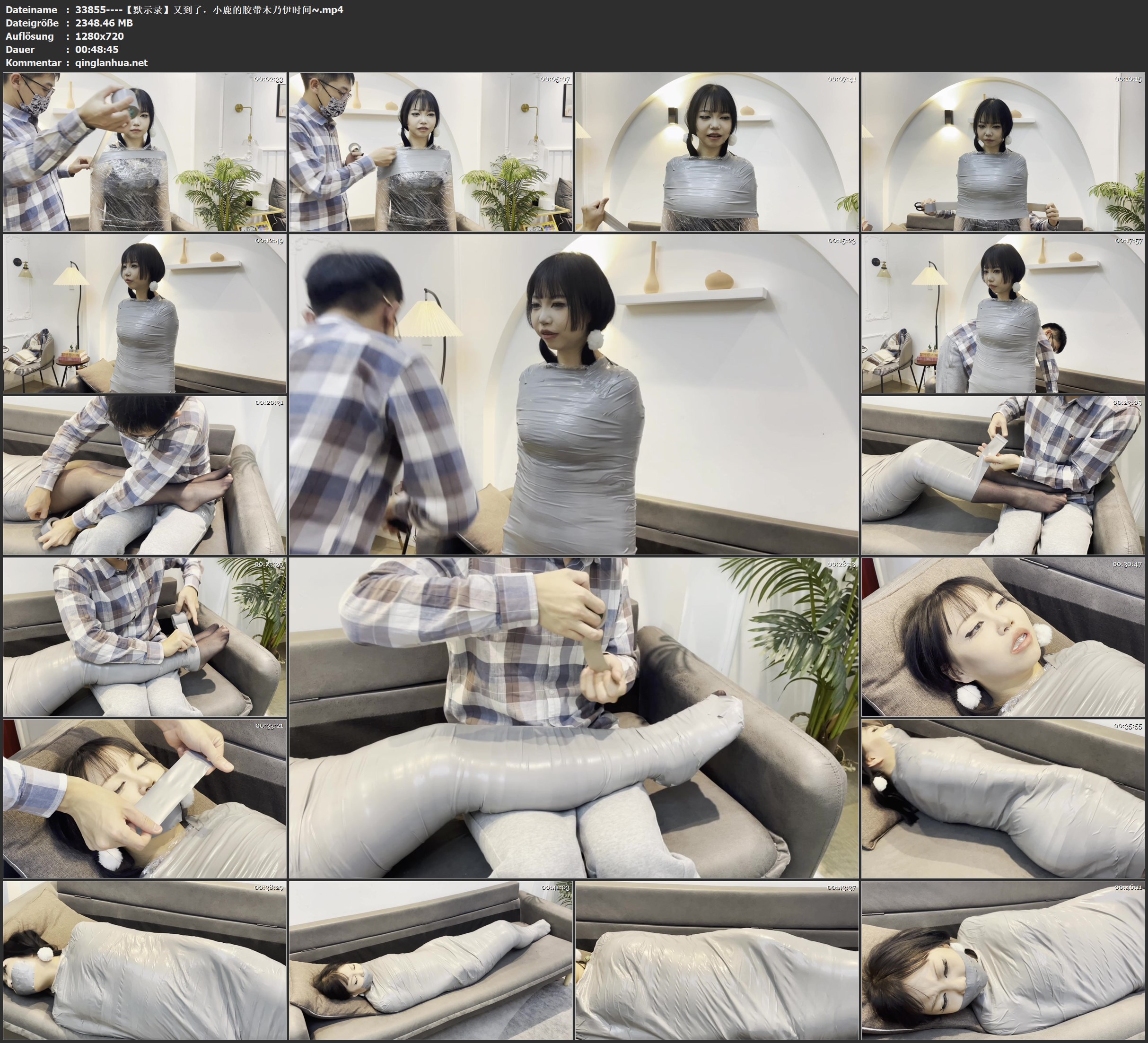Click the thumbnail at 00:23:05

[1003, 475]
